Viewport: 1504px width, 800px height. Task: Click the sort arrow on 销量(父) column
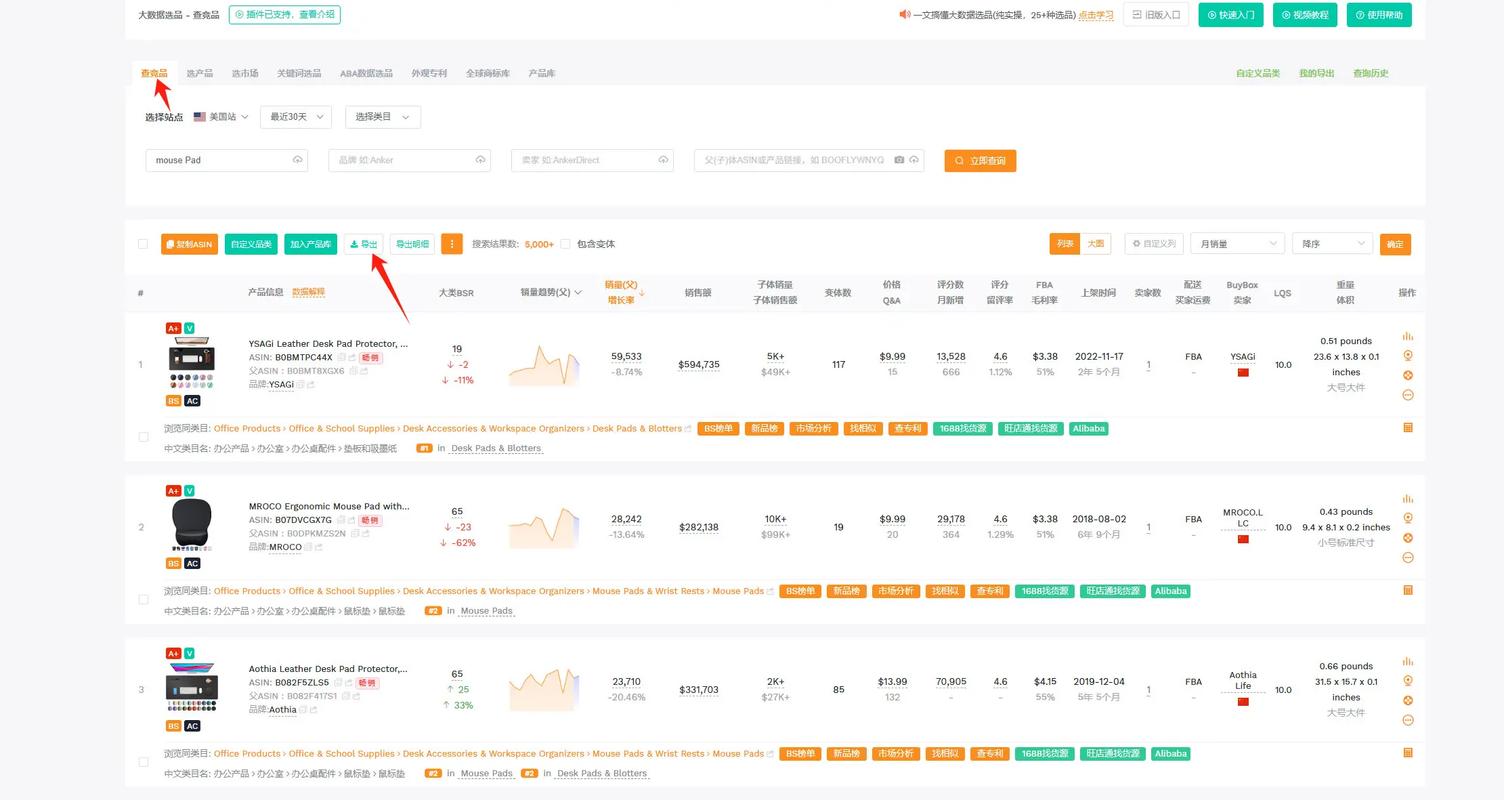(x=642, y=293)
